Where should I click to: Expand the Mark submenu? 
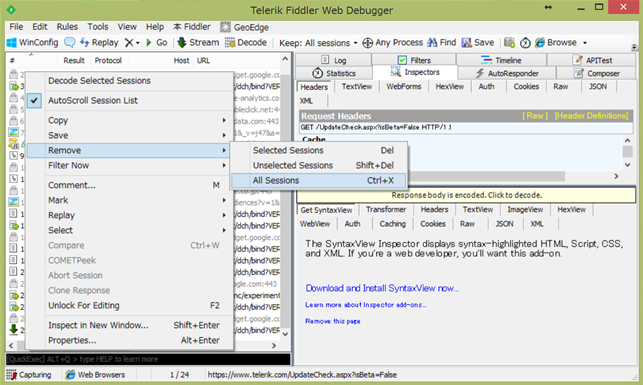point(129,200)
